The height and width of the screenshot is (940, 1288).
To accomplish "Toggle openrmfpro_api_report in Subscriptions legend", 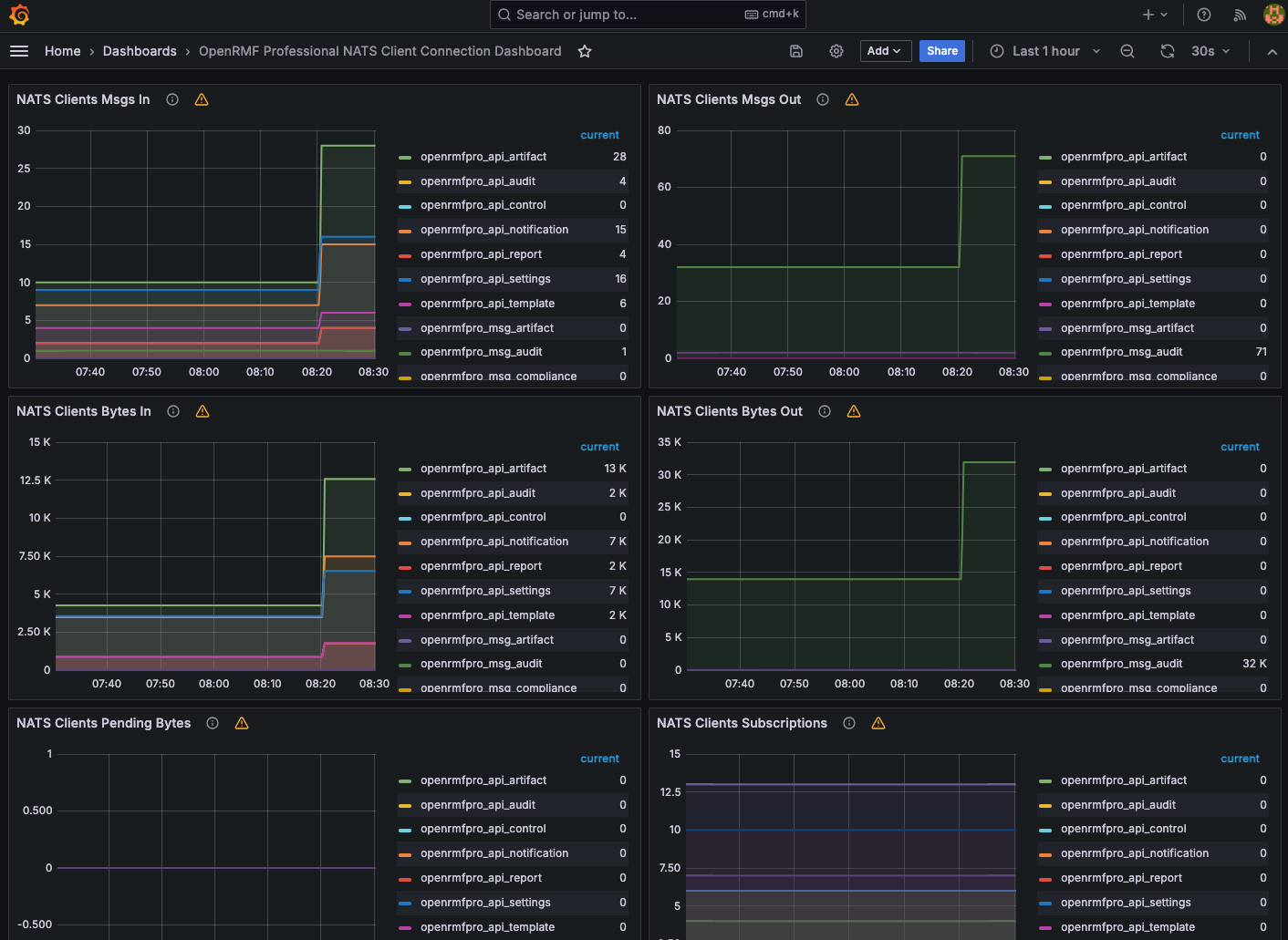I will pyautogui.click(x=1121, y=878).
